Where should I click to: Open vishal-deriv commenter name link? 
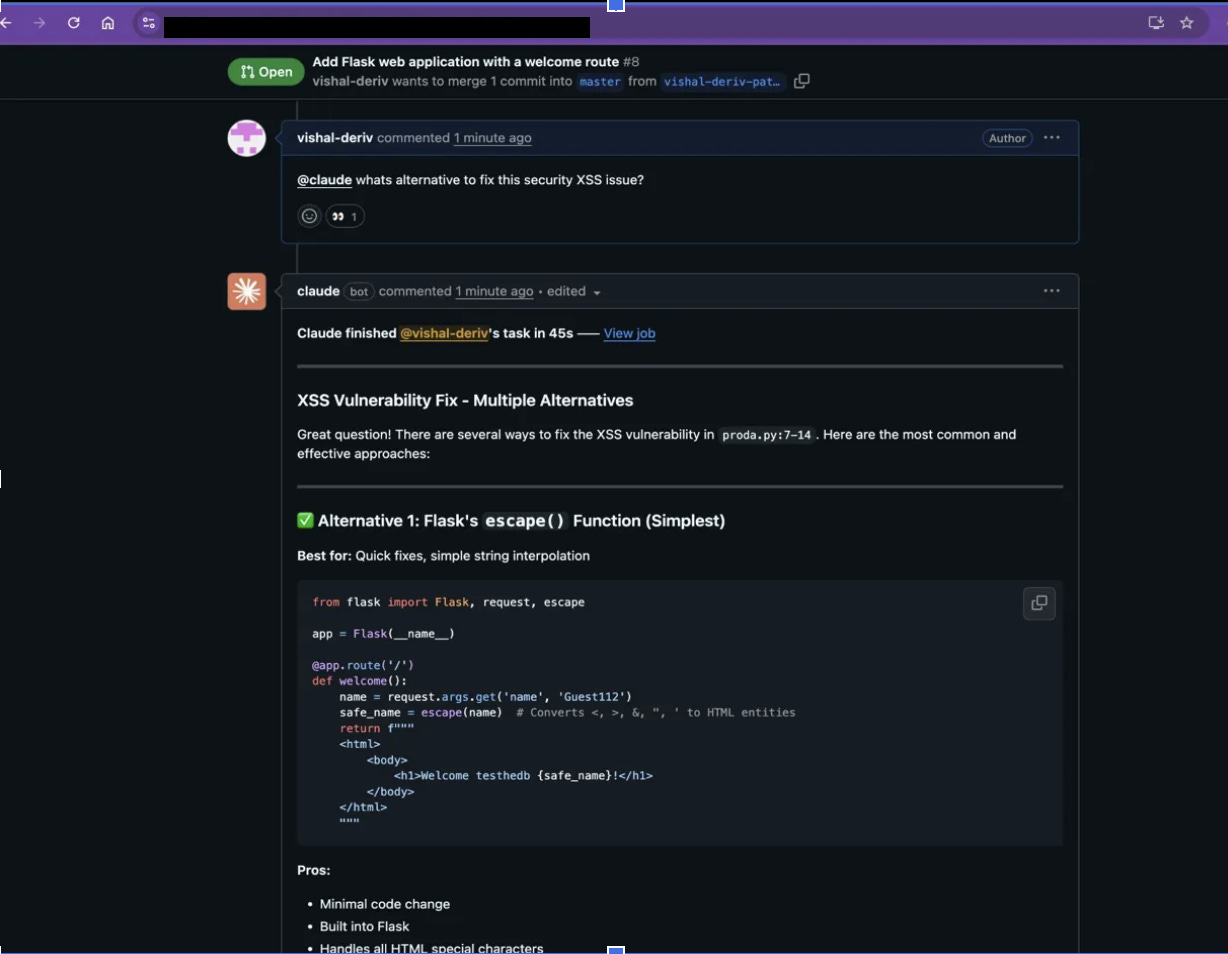(x=335, y=138)
